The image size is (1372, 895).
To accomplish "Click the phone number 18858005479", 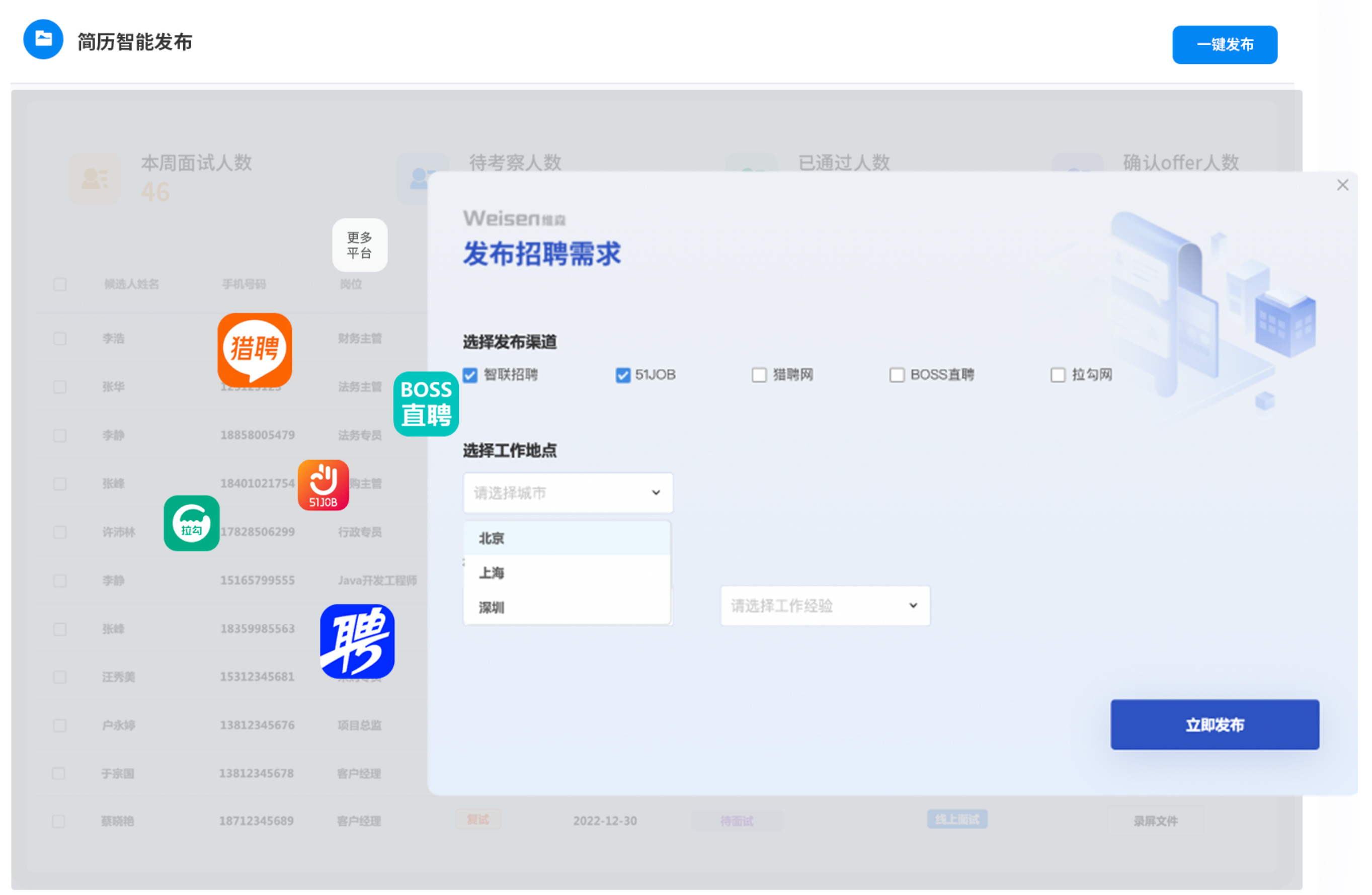I will pos(257,435).
